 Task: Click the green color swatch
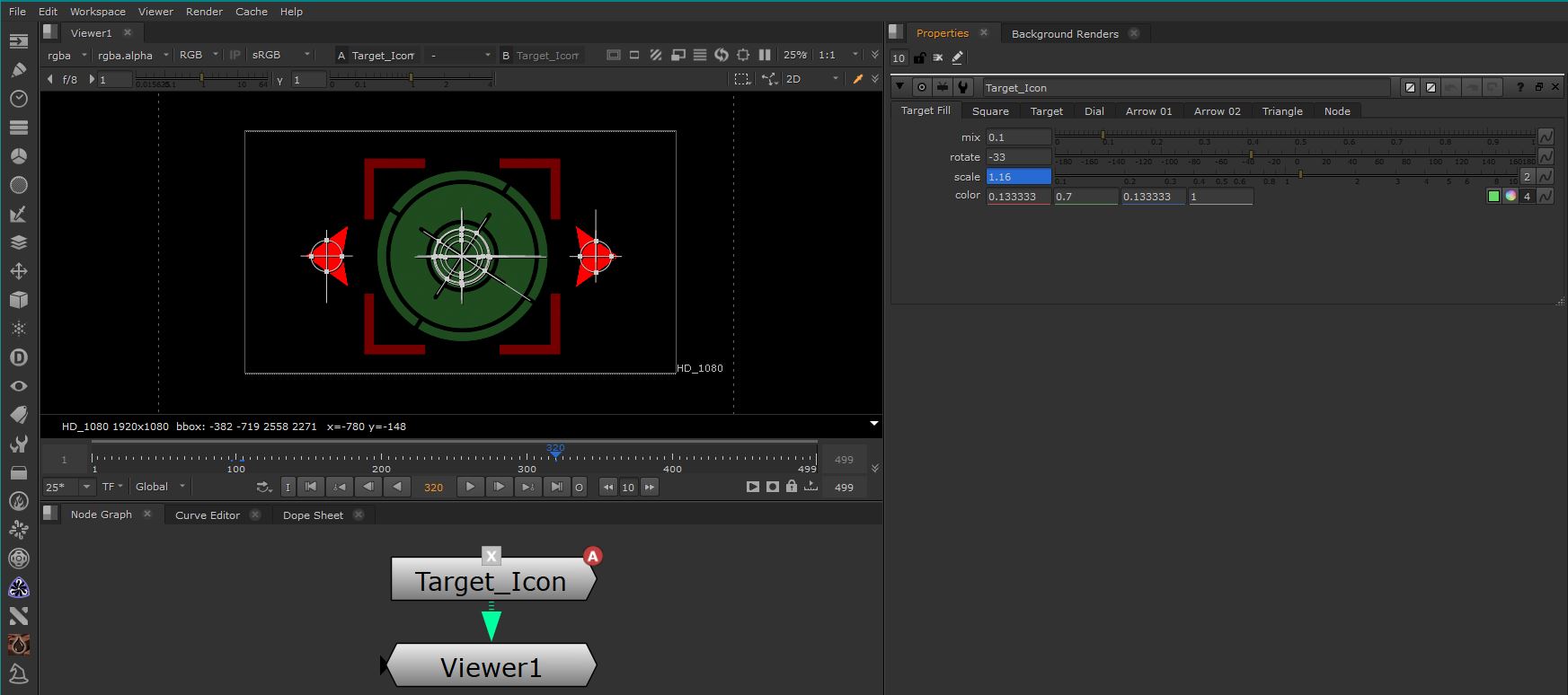tap(1493, 197)
